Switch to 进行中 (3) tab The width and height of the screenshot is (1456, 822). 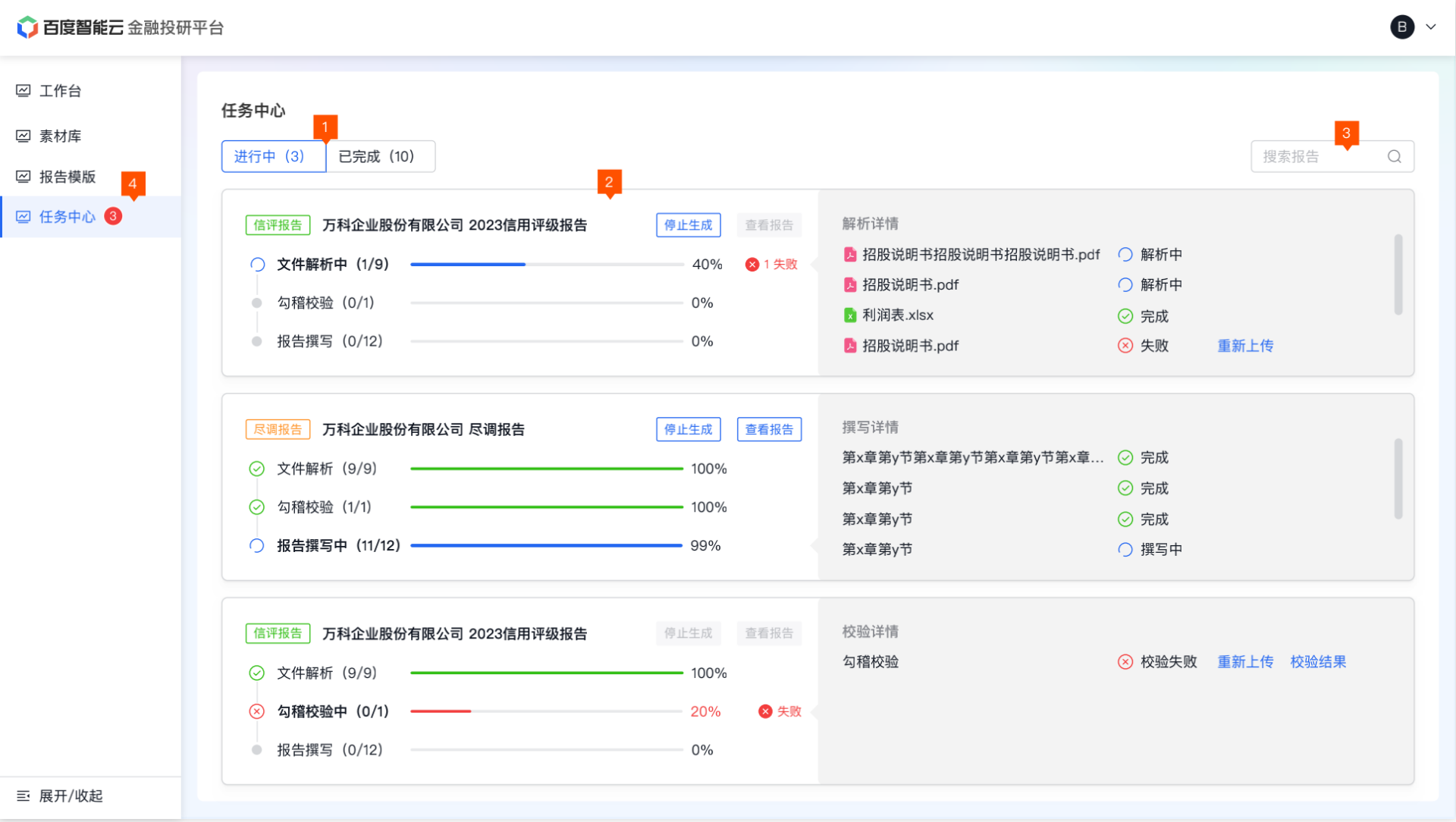(x=273, y=156)
